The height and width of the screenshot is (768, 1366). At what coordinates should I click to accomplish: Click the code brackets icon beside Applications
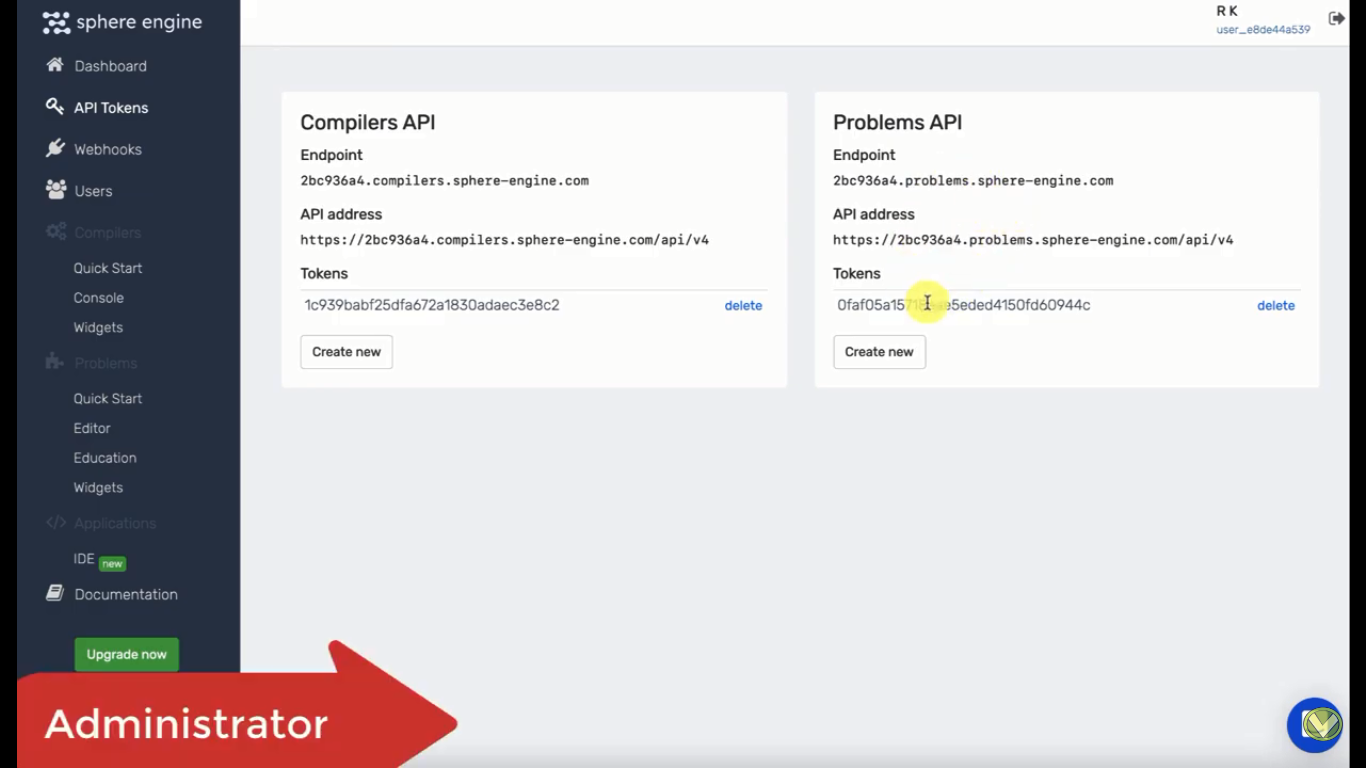pyautogui.click(x=56, y=523)
